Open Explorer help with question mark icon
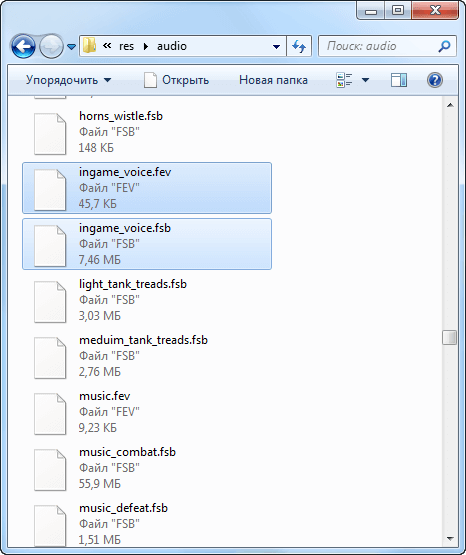This screenshot has height=555, width=466. click(435, 80)
